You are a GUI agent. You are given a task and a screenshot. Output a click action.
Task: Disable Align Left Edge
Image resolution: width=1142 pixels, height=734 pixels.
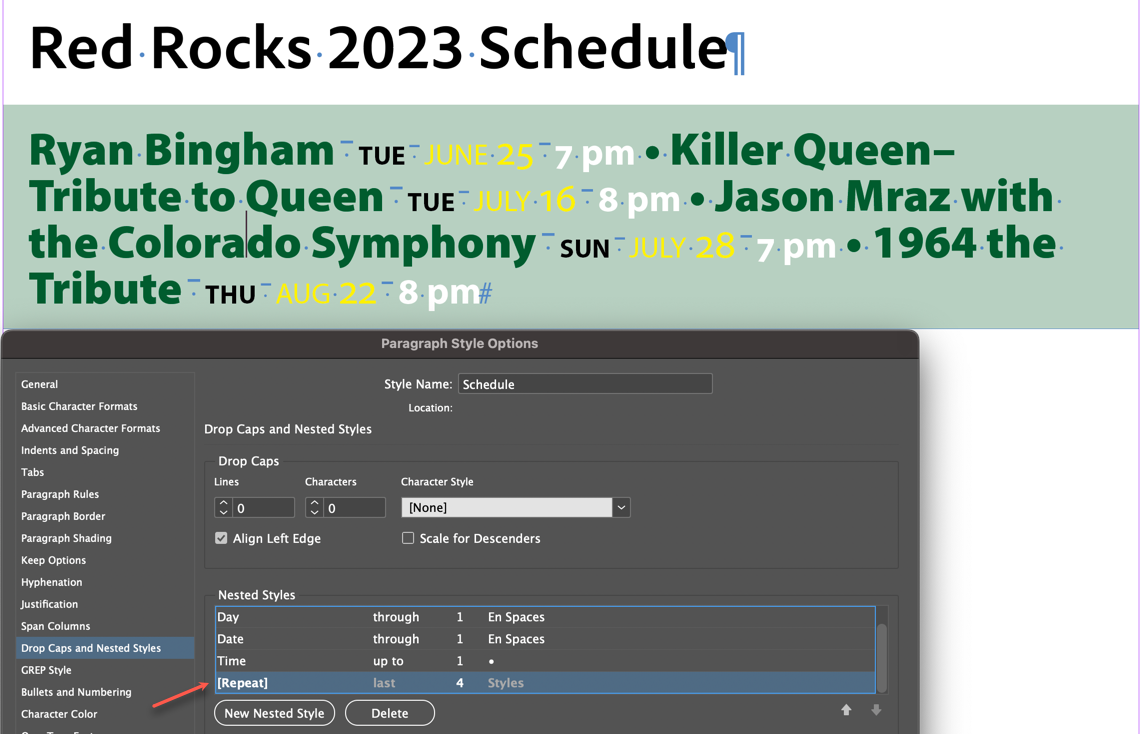221,538
